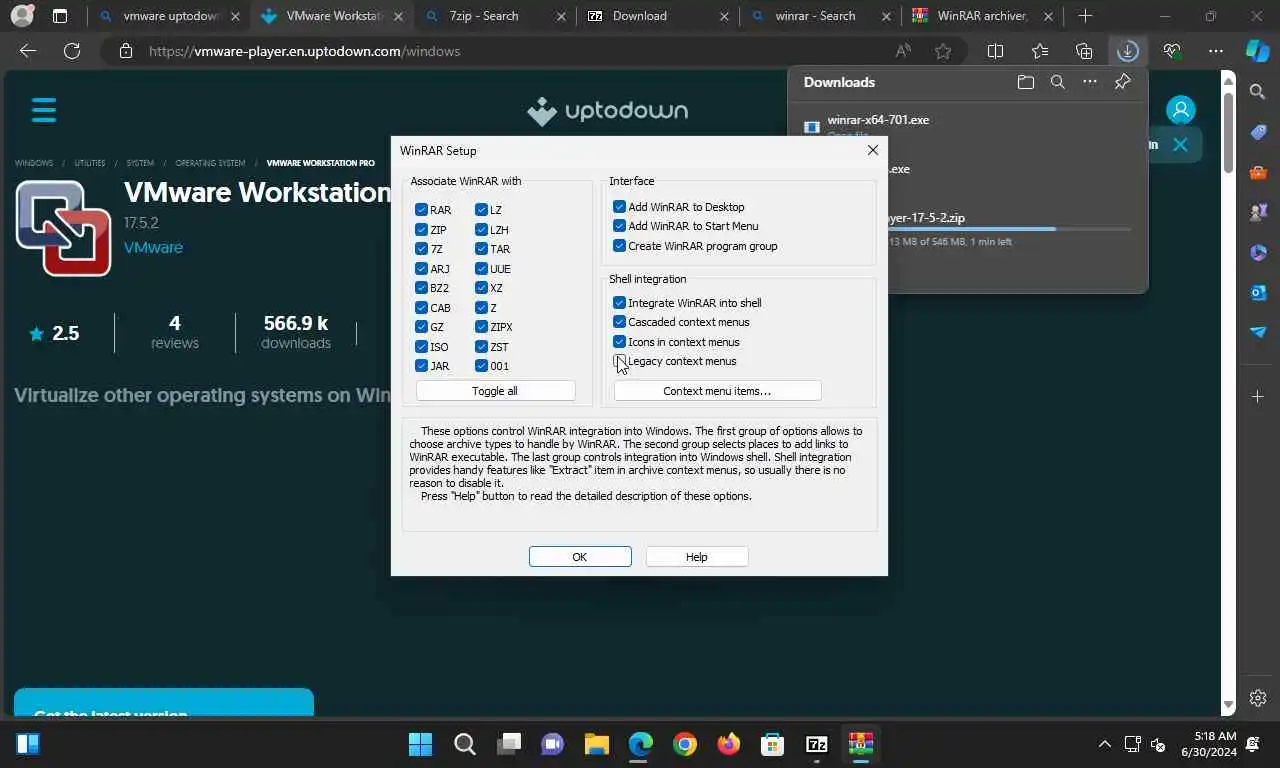Open the More options dots in the Downloads panel
This screenshot has height=768, width=1280.
point(1090,82)
